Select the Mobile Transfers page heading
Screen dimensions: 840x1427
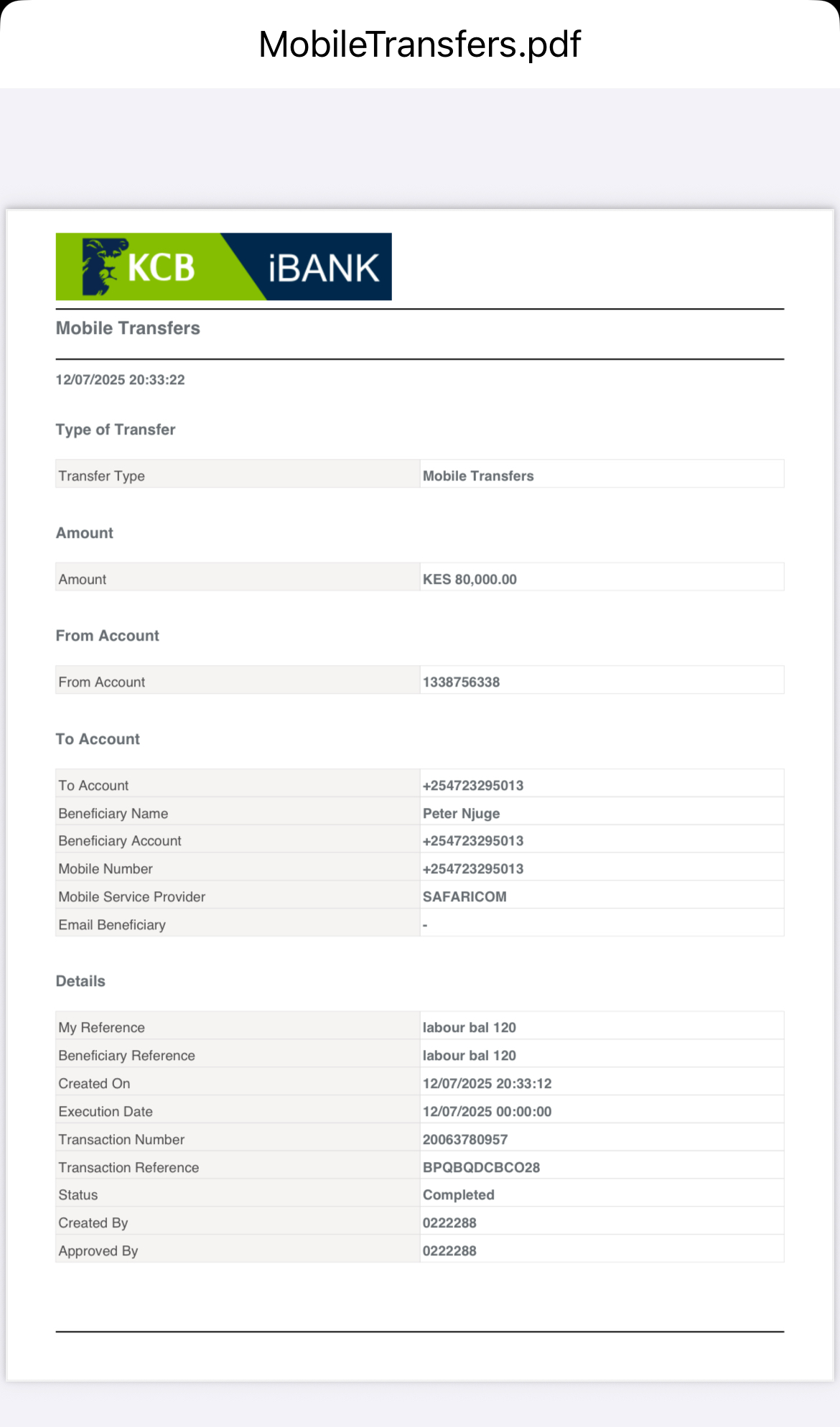click(128, 328)
